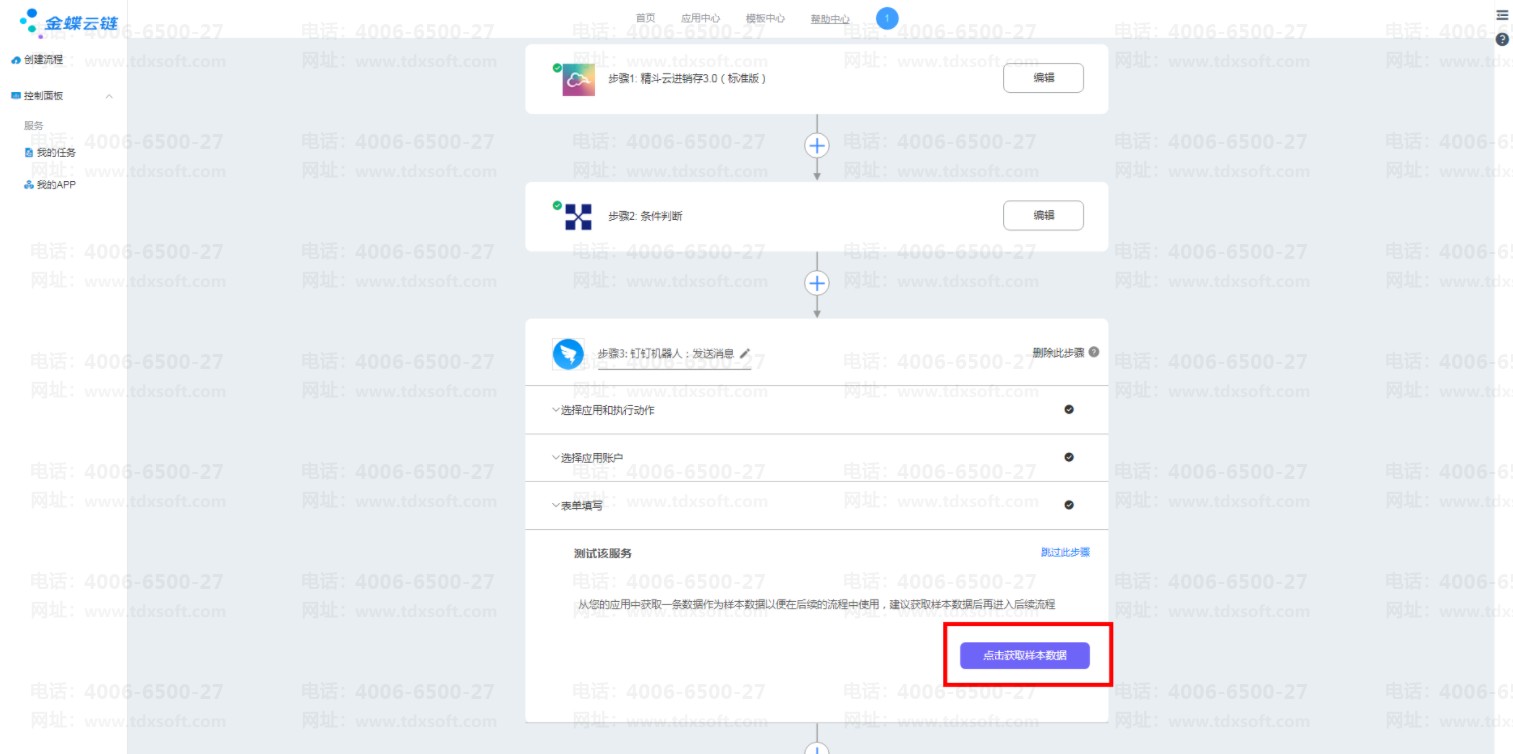Click the 精斗云进销存 app icon in step 1
The image size is (1513, 754).
[x=579, y=79]
